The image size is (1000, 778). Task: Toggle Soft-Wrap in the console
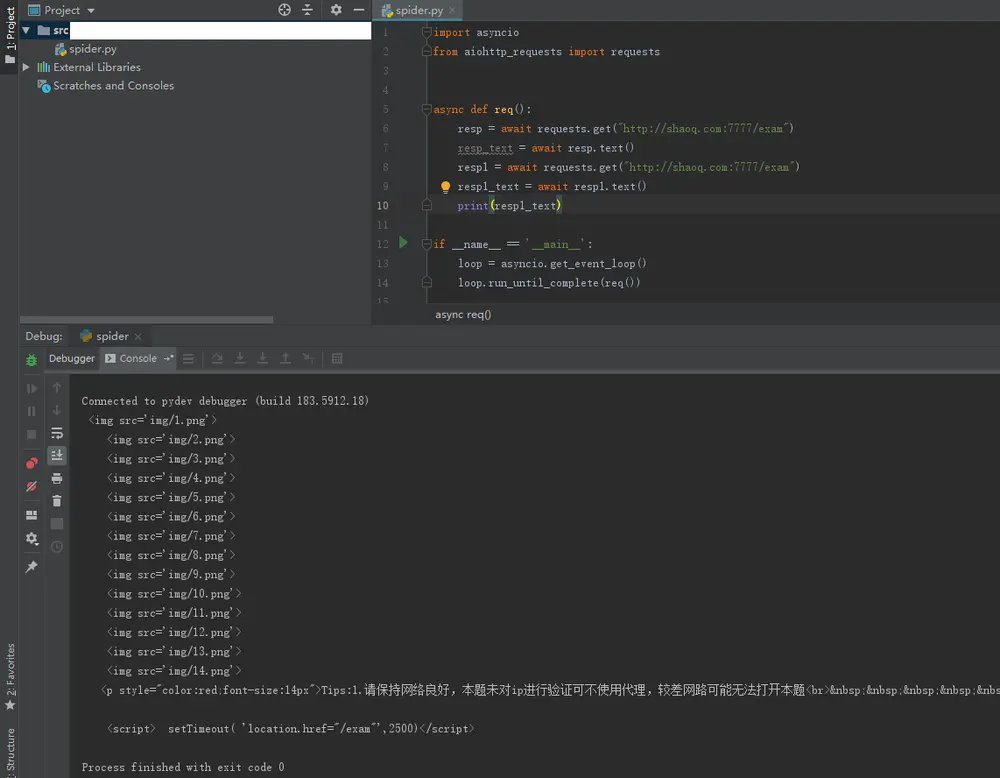click(x=57, y=433)
